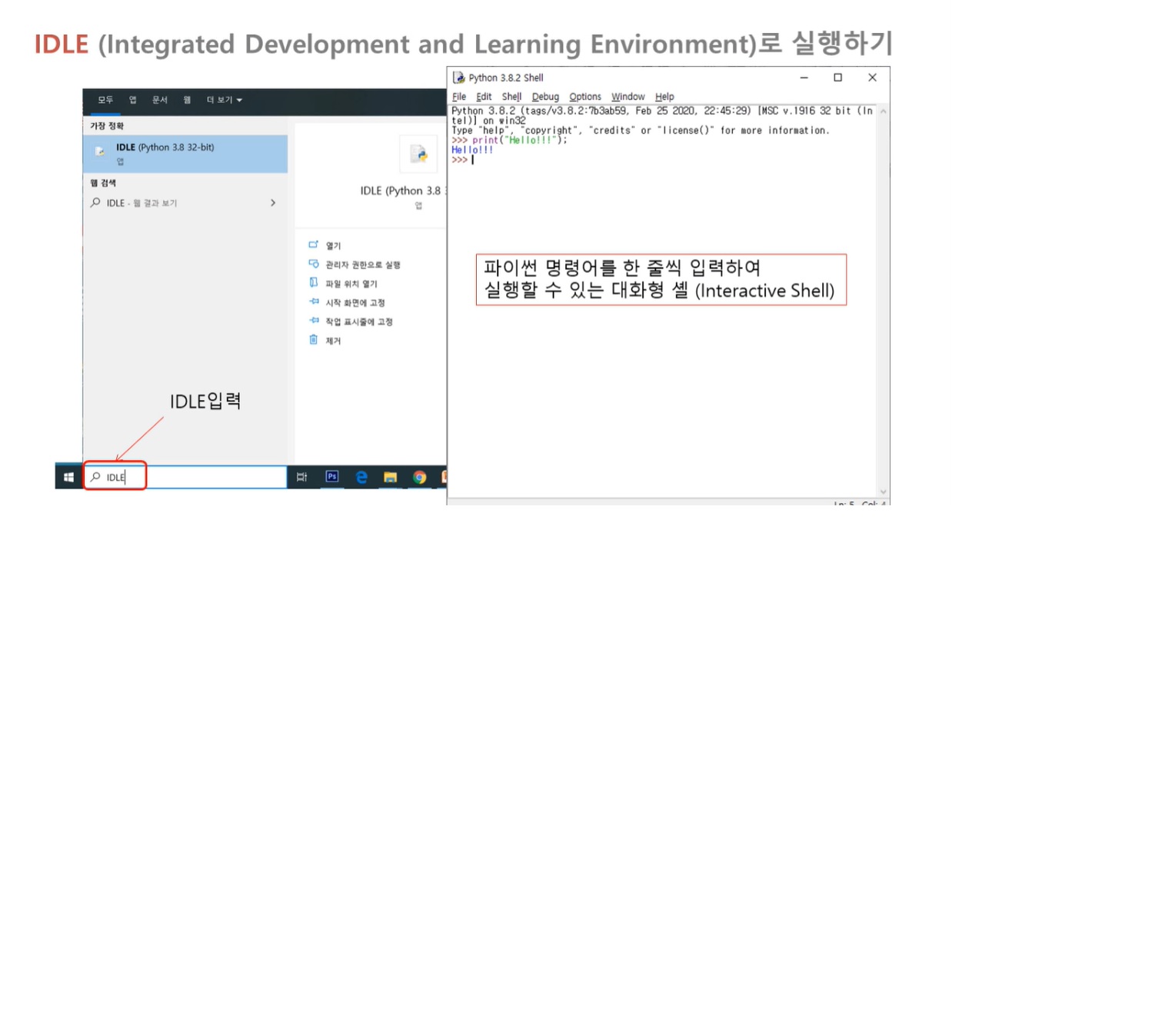The width and height of the screenshot is (1172, 1036).
Task: Open Microsoft Edge from the taskbar
Action: click(361, 477)
